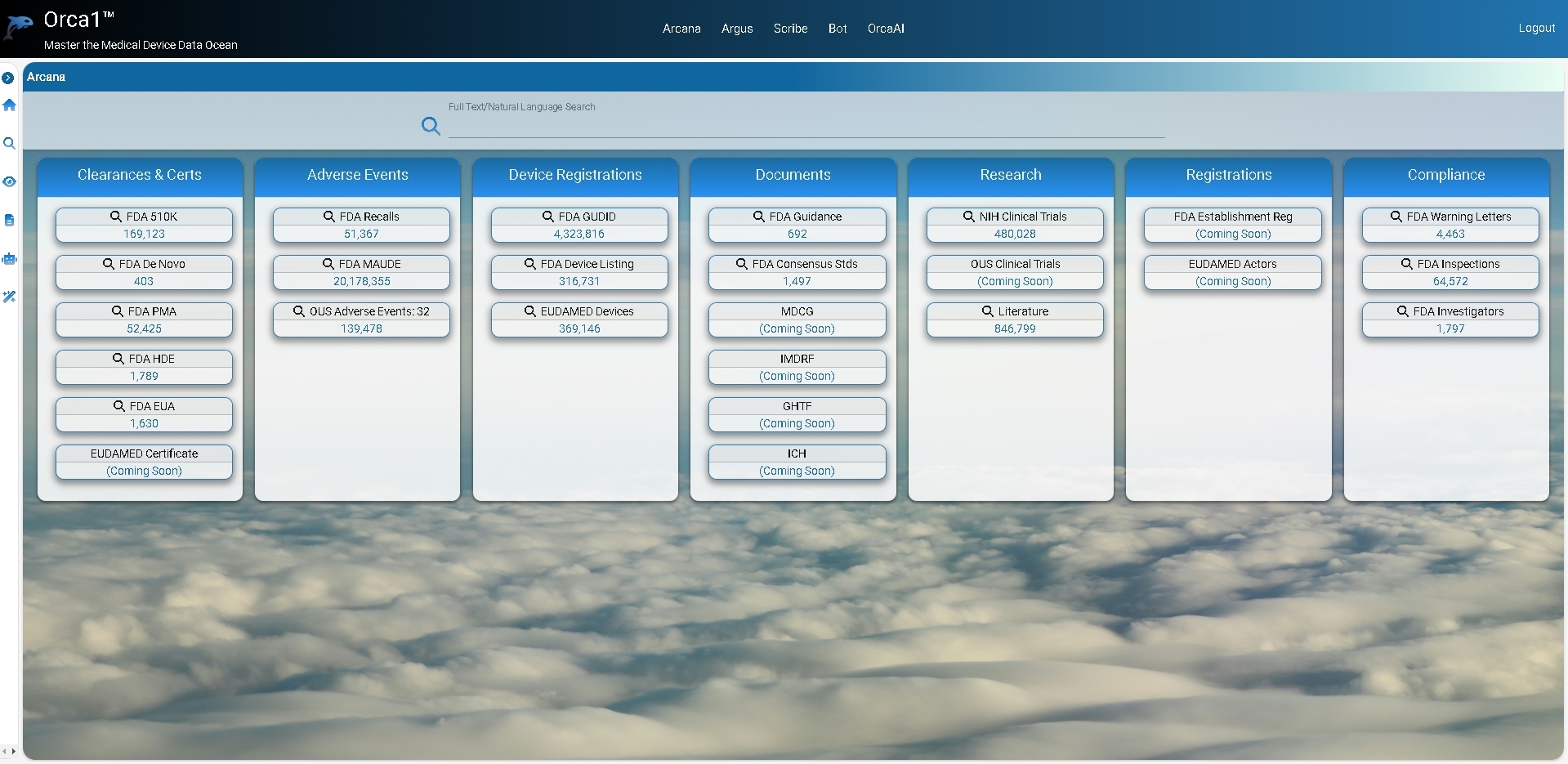Go to Home via sidebar house icon

pos(9,105)
